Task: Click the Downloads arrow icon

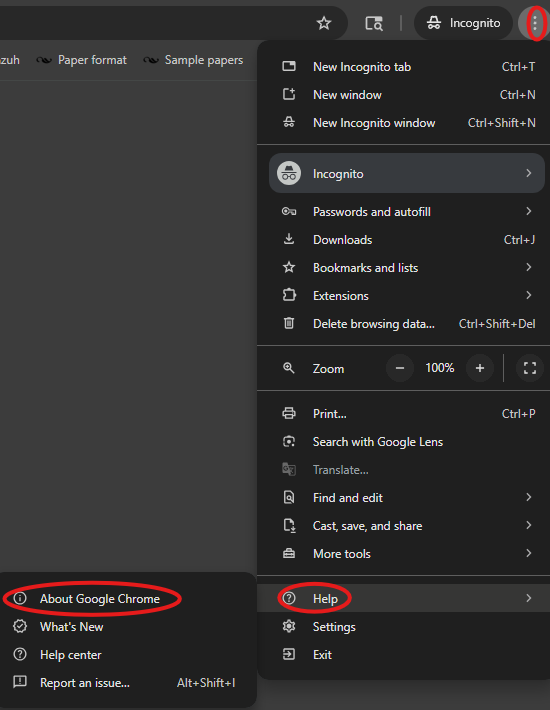Action: (289, 239)
